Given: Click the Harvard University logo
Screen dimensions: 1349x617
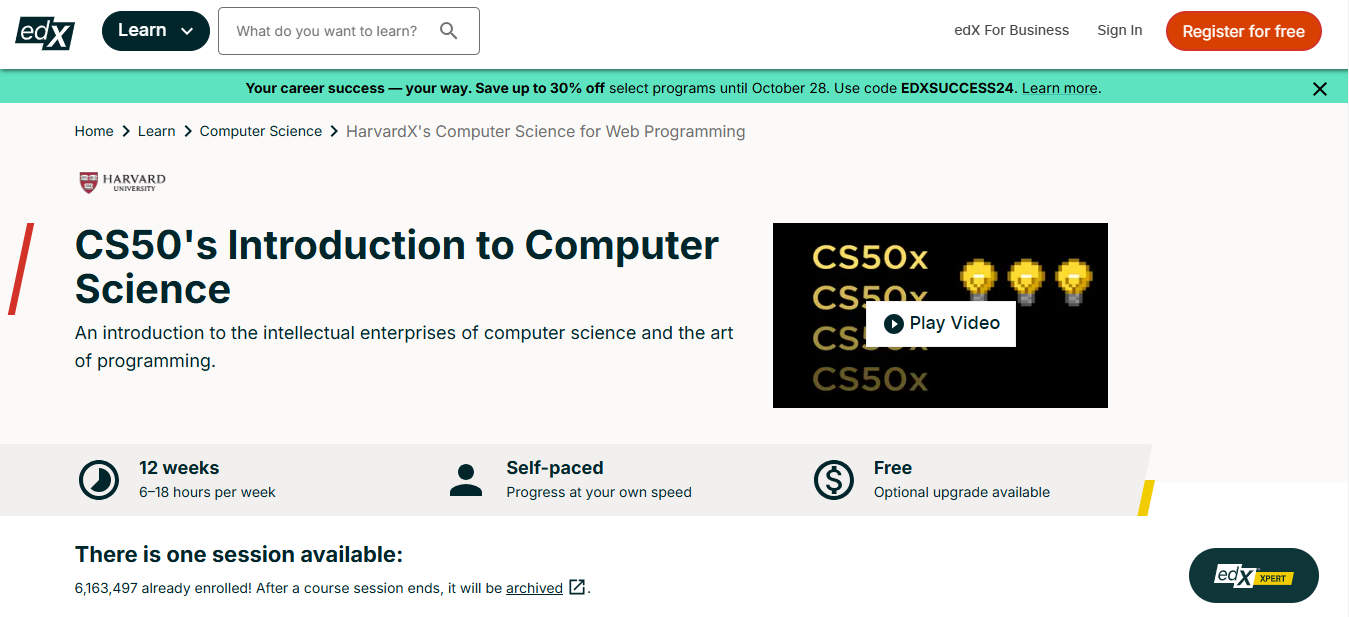Looking at the screenshot, I should coord(122,182).
